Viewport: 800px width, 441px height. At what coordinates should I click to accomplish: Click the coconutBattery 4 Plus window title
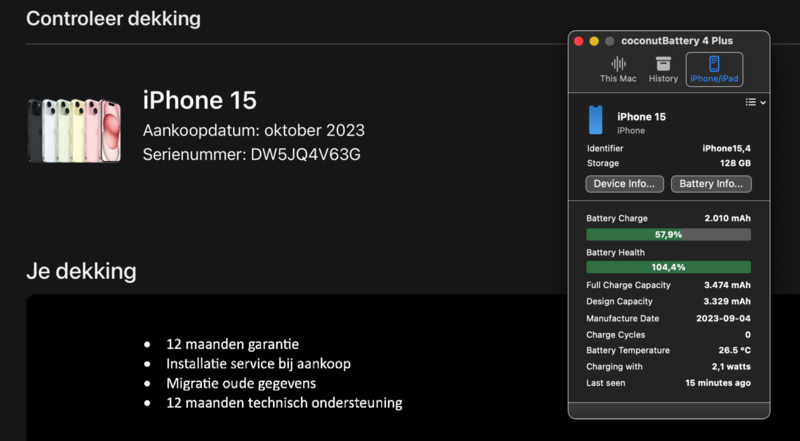[677, 41]
